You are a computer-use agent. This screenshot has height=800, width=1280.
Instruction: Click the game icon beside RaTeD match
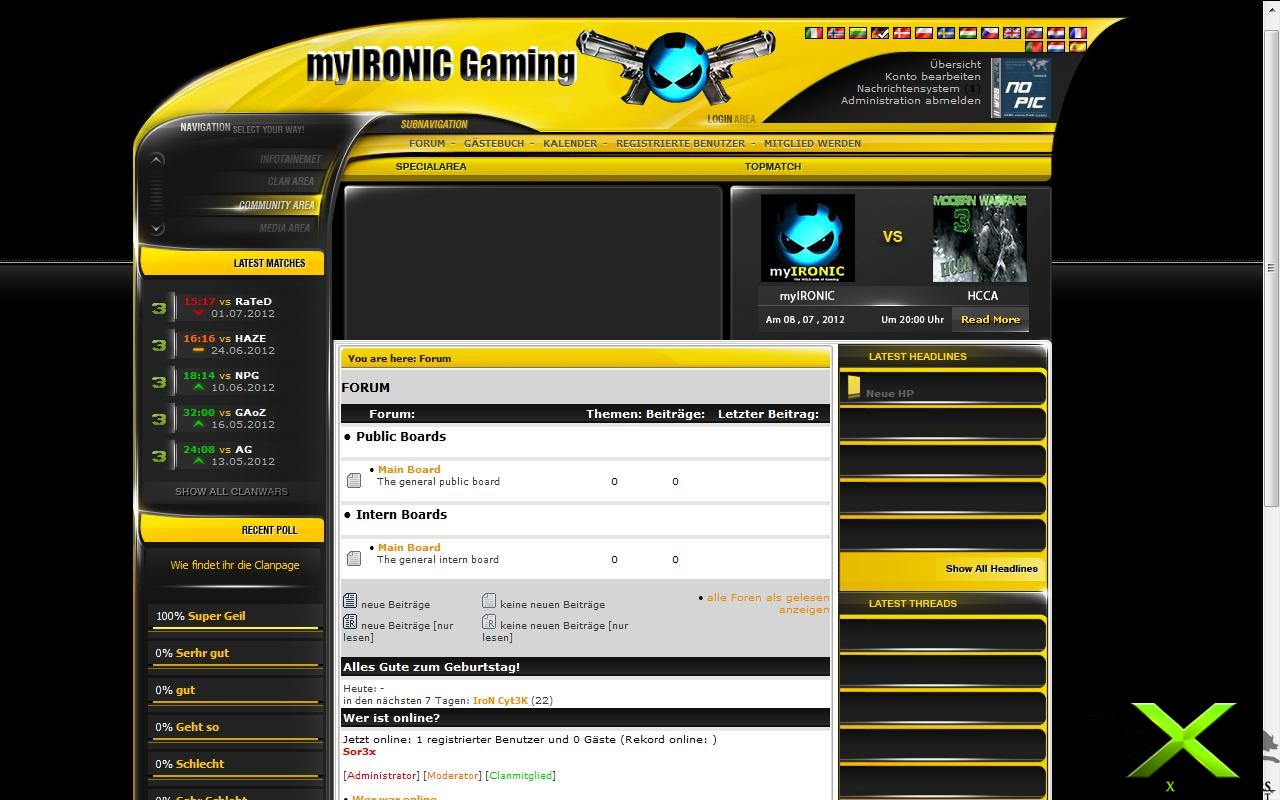158,308
